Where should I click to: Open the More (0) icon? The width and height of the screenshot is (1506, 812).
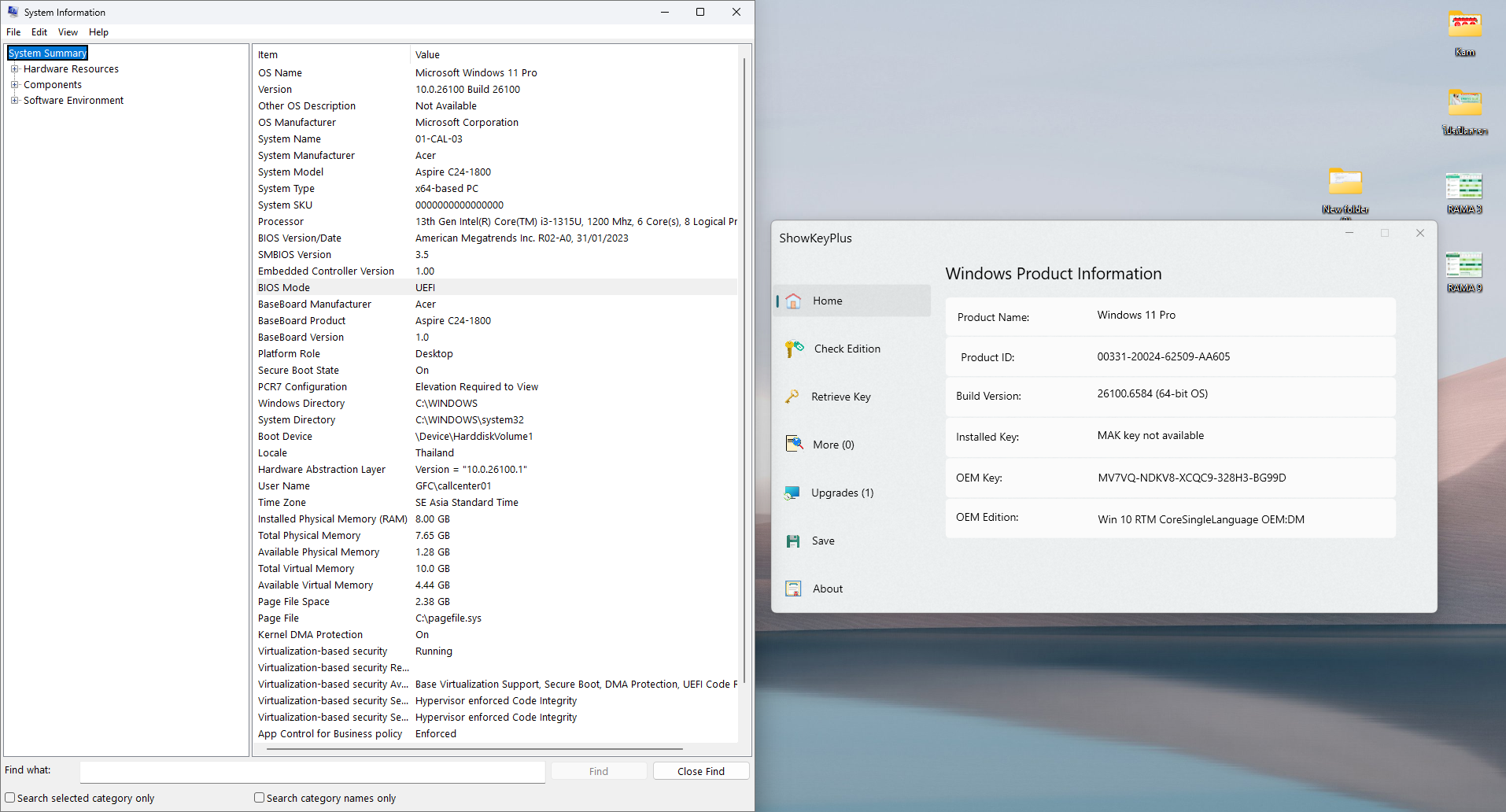pos(794,444)
